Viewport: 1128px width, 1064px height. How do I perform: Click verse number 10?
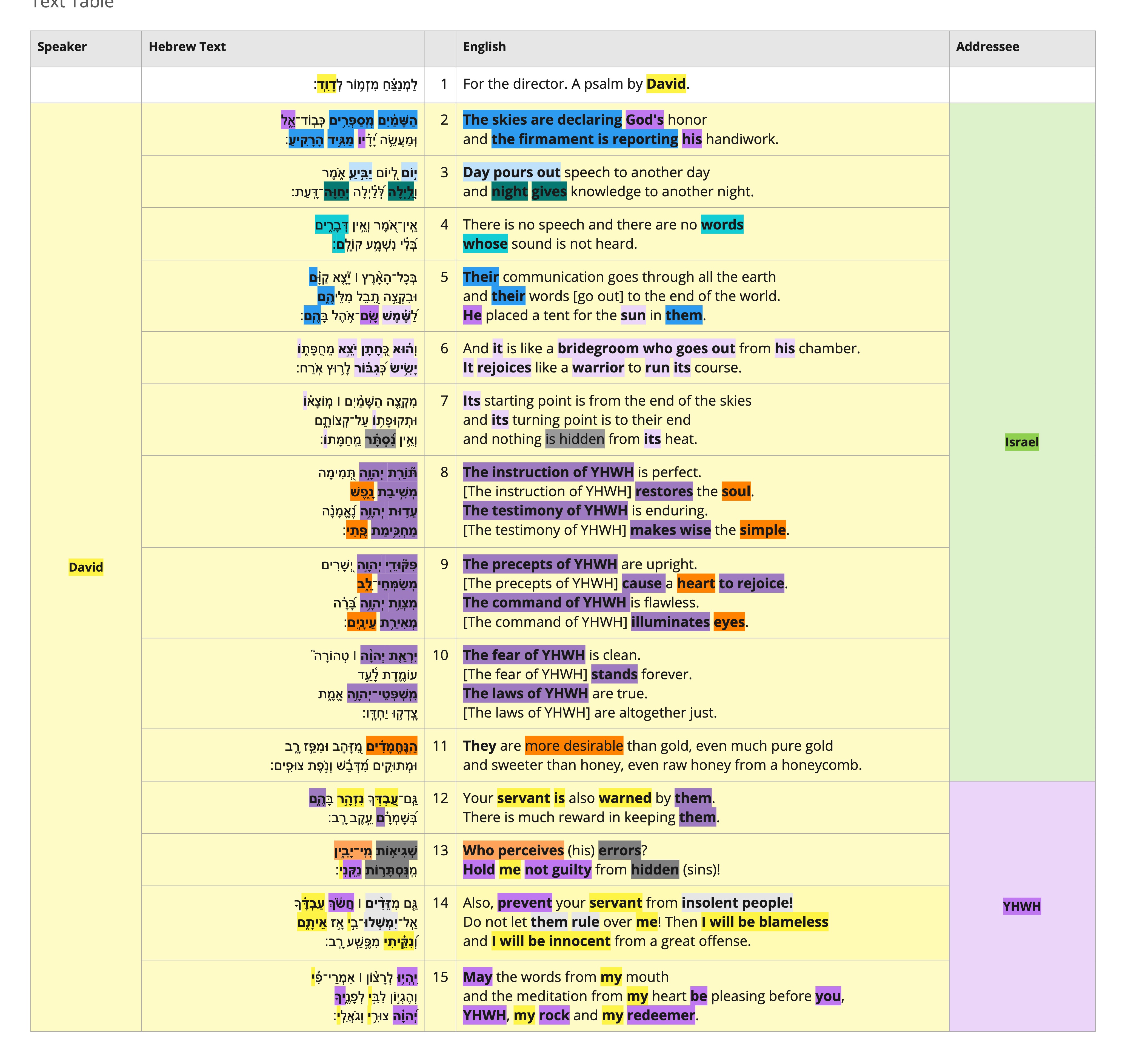[x=440, y=655]
